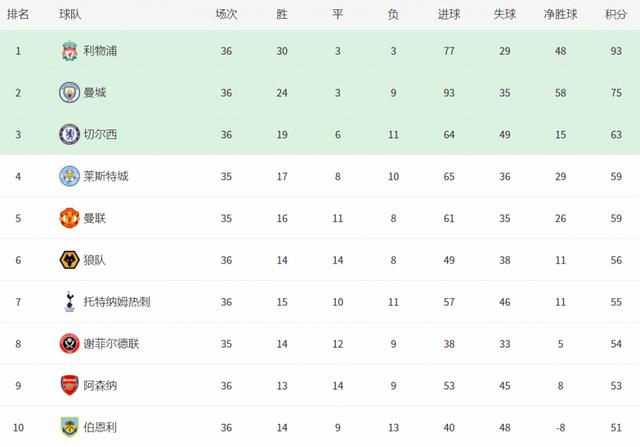This screenshot has width=640, height=447.
Task: Sort by the 积分 points column header
Action: 616,14
